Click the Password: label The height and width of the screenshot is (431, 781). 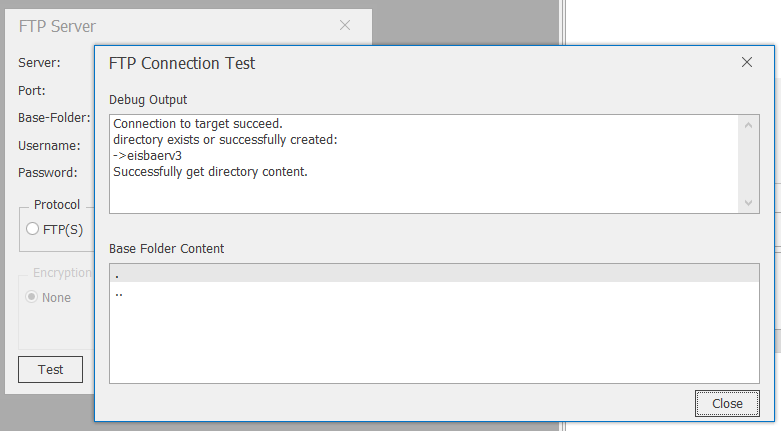click(48, 173)
